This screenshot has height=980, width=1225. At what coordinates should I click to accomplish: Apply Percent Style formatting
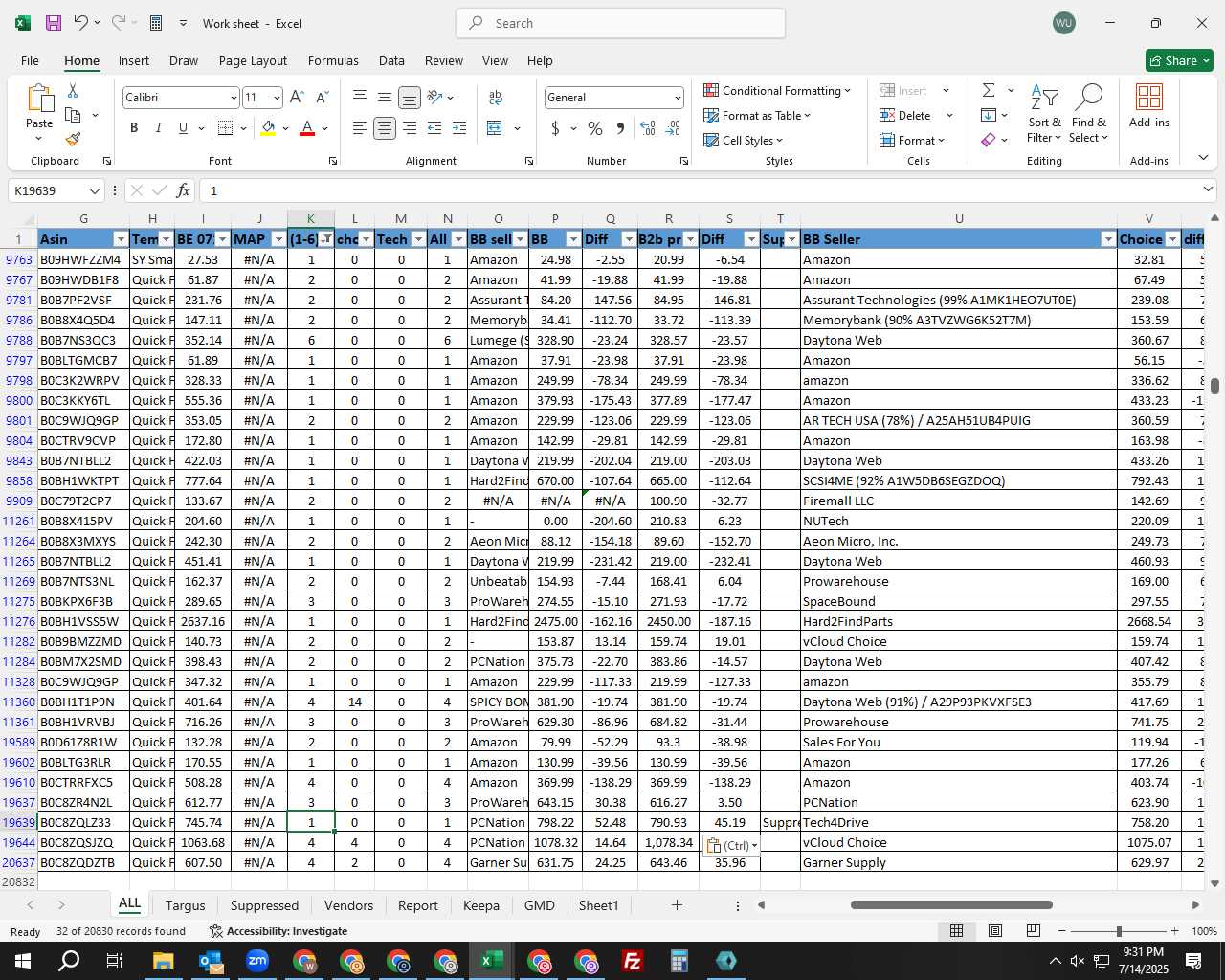pos(595,127)
